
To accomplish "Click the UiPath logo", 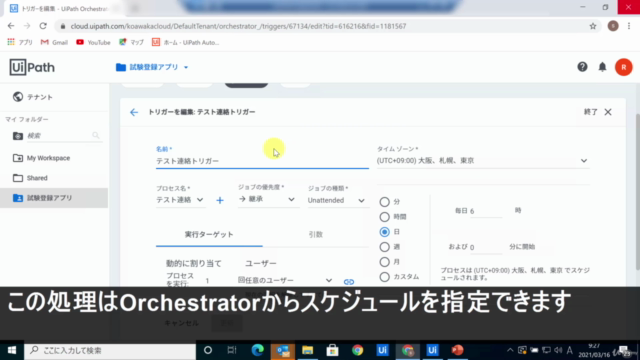I will coord(32,67).
